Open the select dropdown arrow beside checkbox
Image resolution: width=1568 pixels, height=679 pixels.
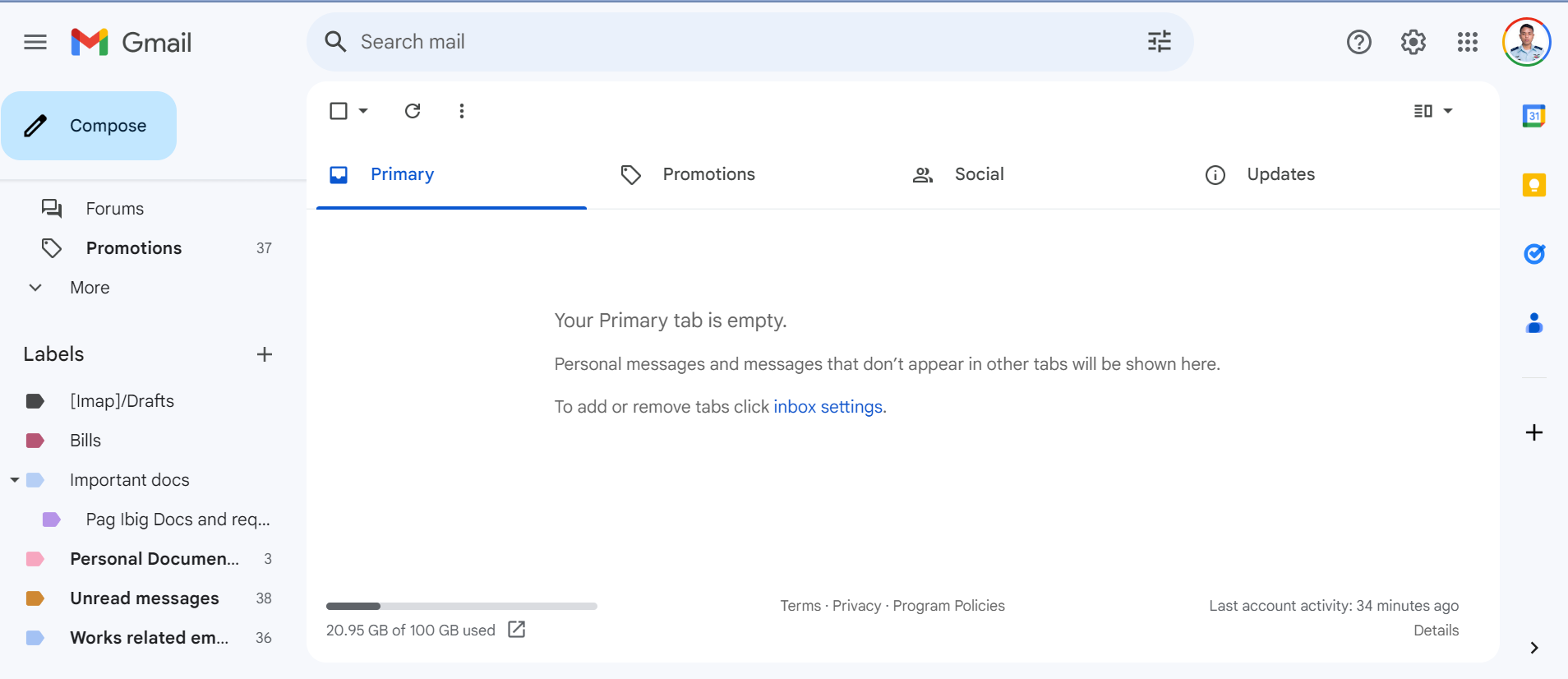pyautogui.click(x=363, y=111)
